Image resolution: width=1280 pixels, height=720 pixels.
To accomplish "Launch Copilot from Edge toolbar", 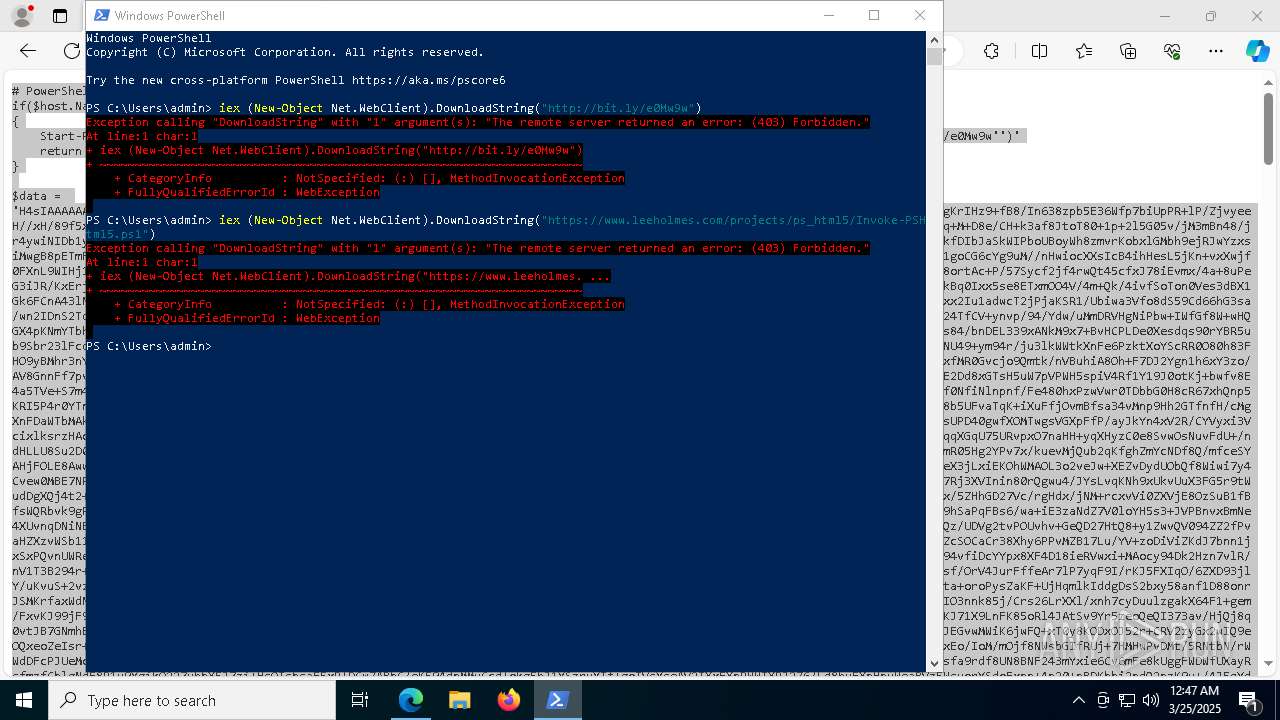I will tap(1257, 51).
